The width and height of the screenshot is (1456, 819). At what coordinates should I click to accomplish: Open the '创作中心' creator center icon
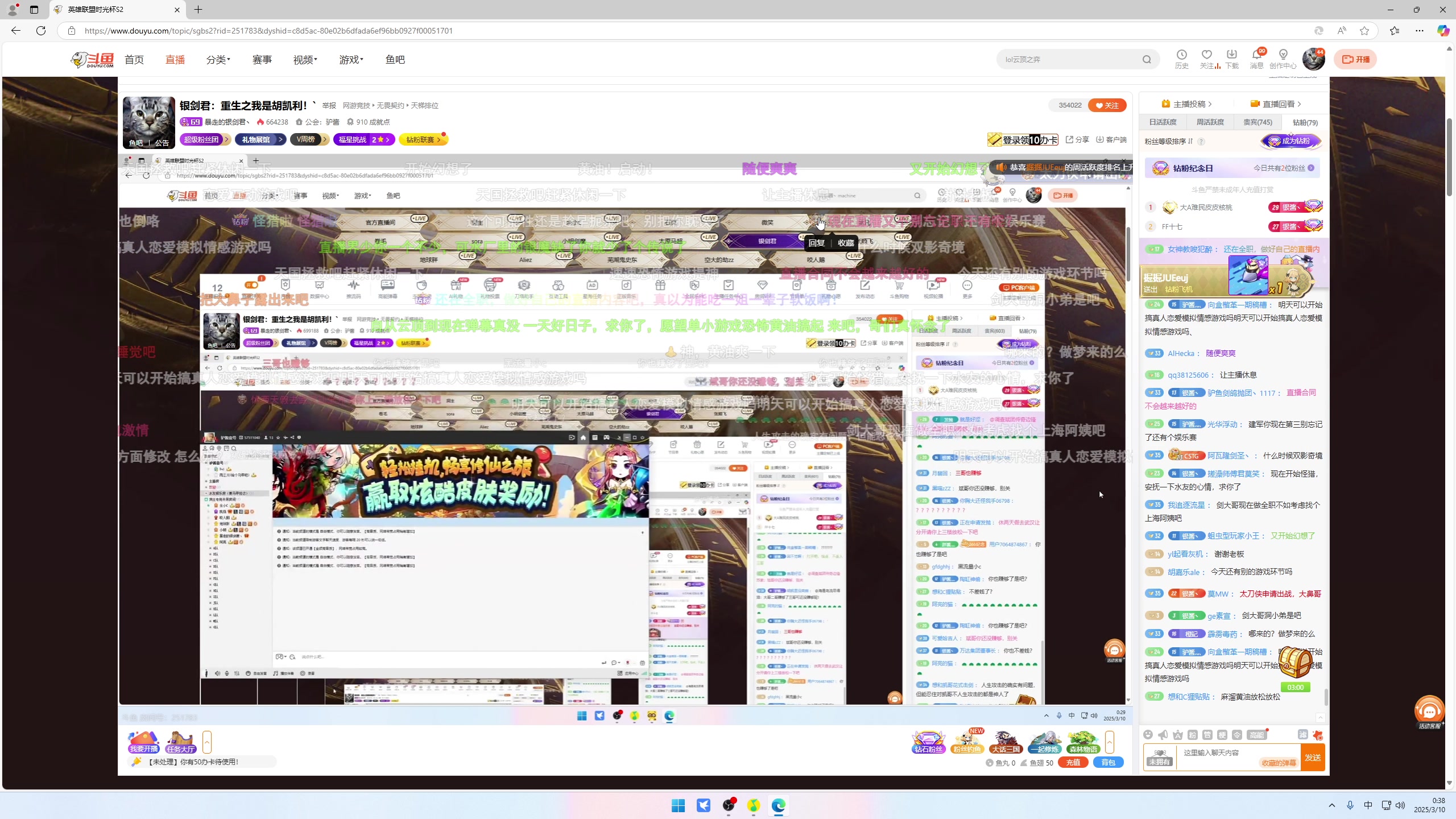point(1283,59)
